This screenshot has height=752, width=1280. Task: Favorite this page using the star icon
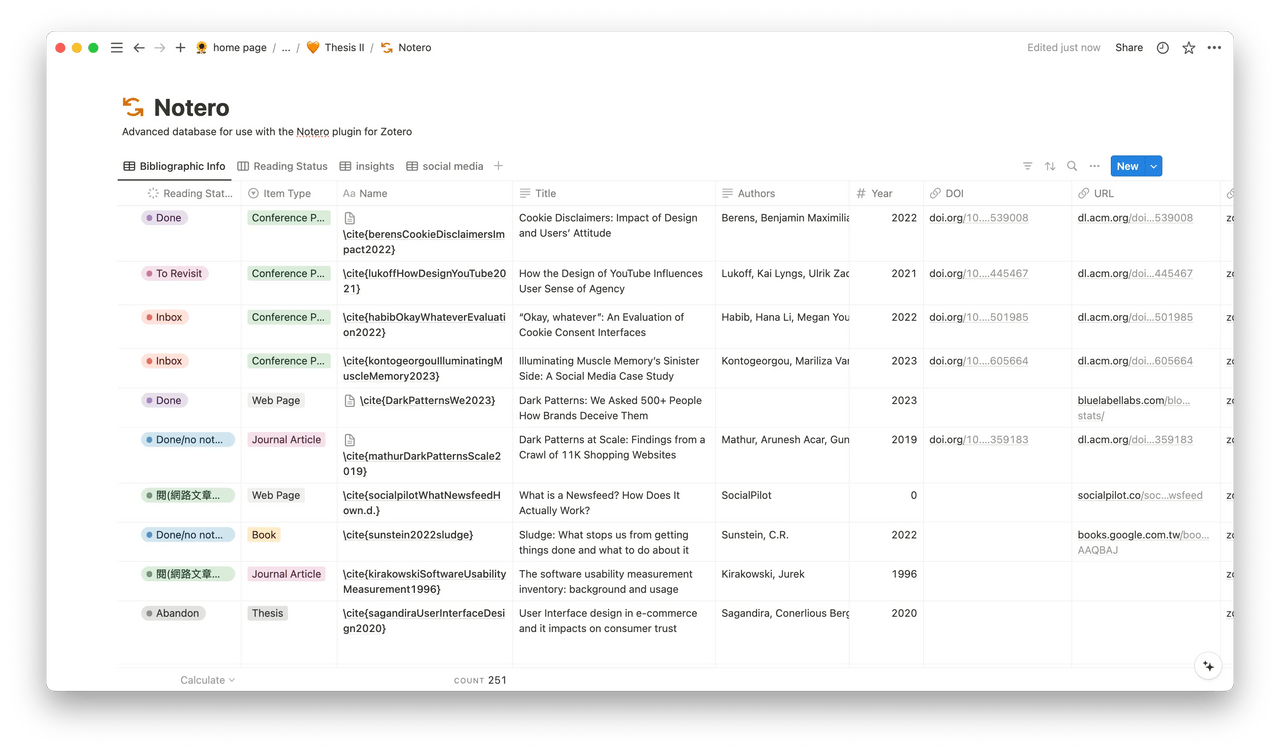tap(1188, 47)
